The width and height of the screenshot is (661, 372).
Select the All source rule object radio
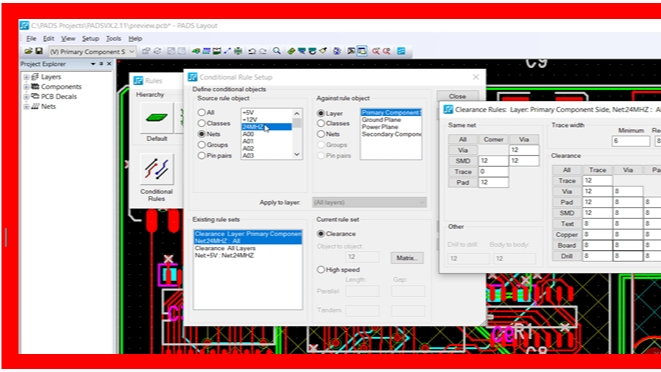point(202,113)
